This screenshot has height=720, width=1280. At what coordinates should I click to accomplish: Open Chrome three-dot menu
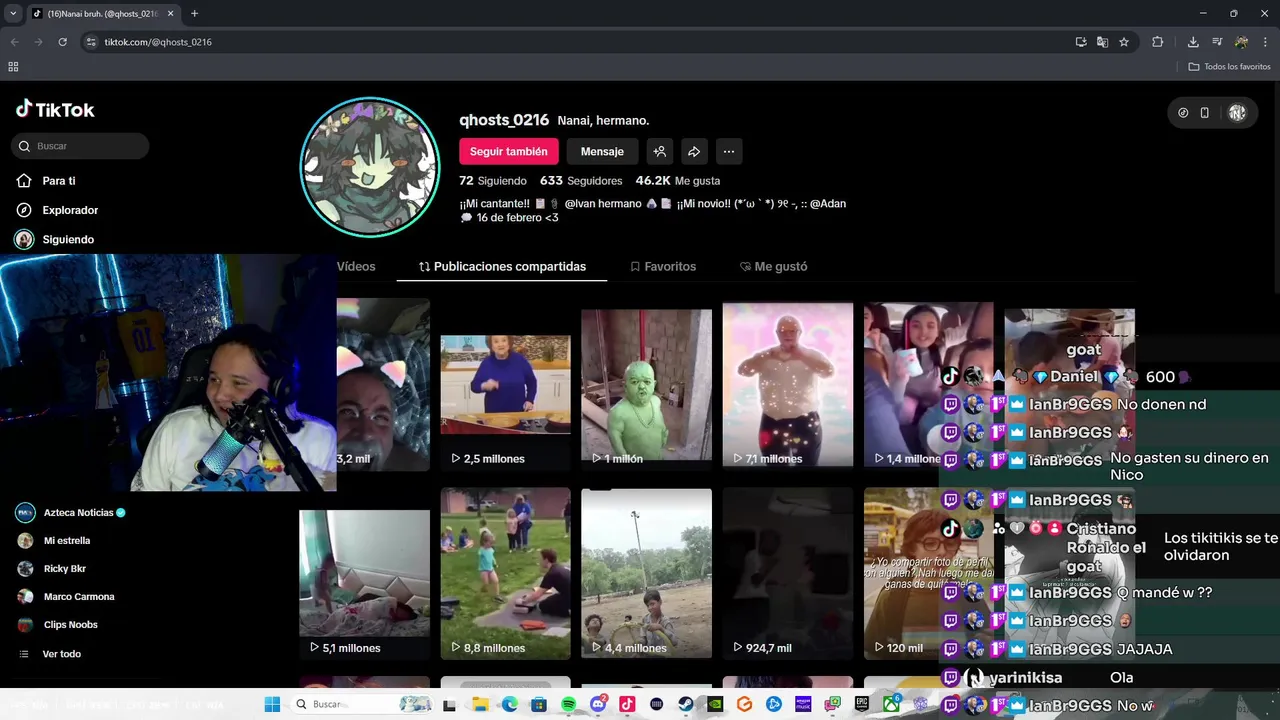[x=1265, y=42]
